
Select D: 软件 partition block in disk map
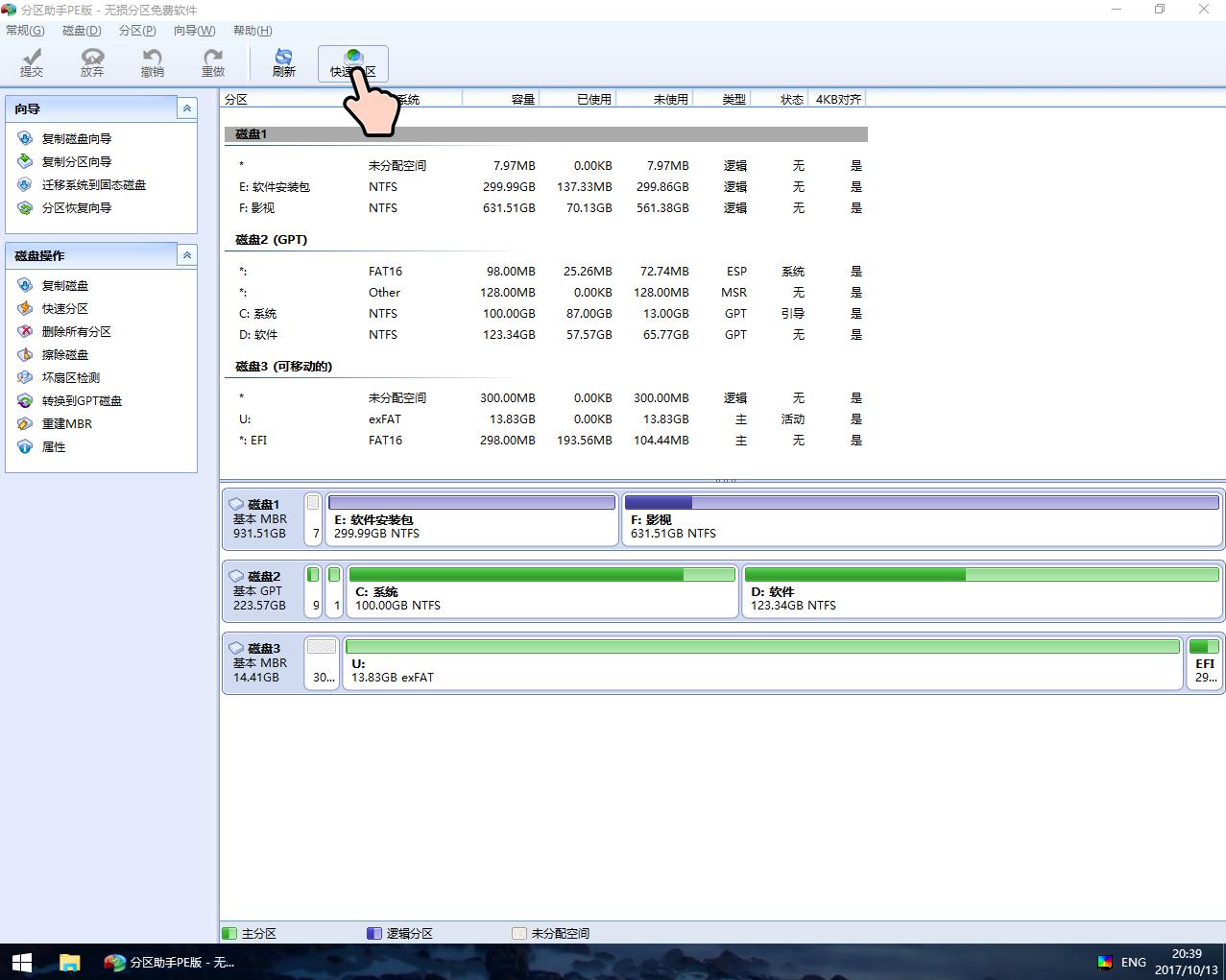(x=981, y=591)
